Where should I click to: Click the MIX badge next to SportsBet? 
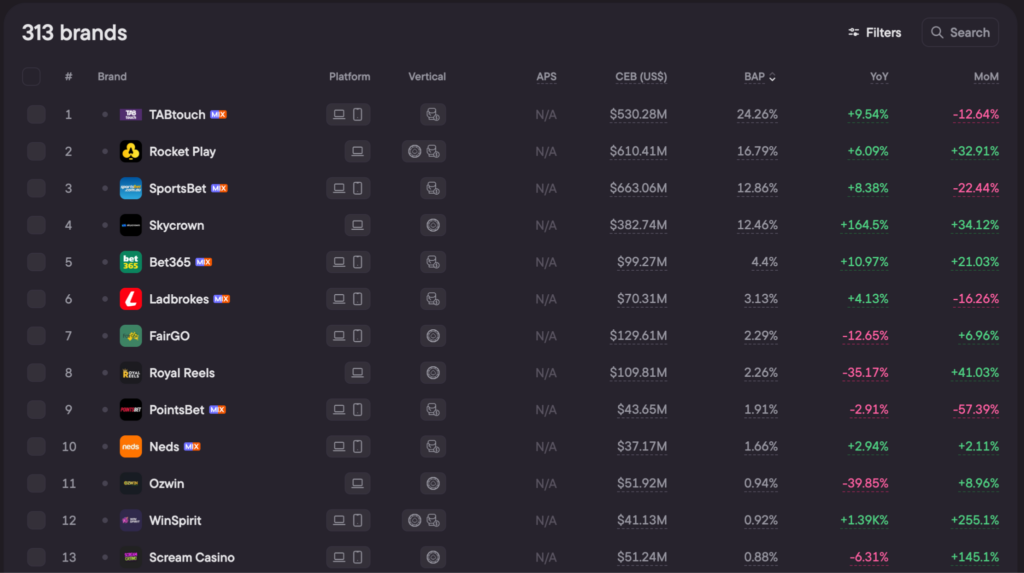click(x=219, y=189)
